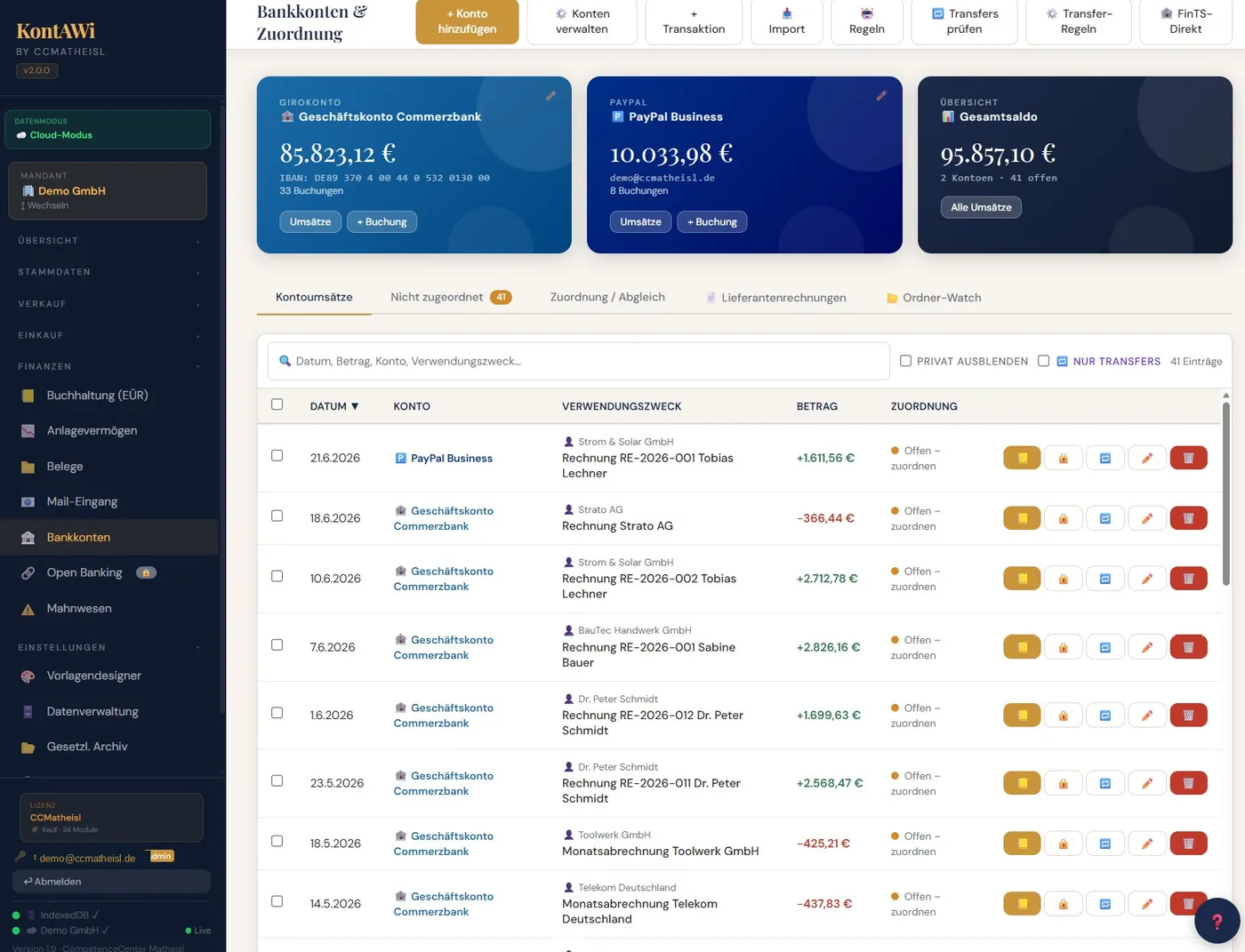Enable Nur Transfers checkbox
Image resolution: width=1245 pixels, height=952 pixels.
pyautogui.click(x=1043, y=361)
